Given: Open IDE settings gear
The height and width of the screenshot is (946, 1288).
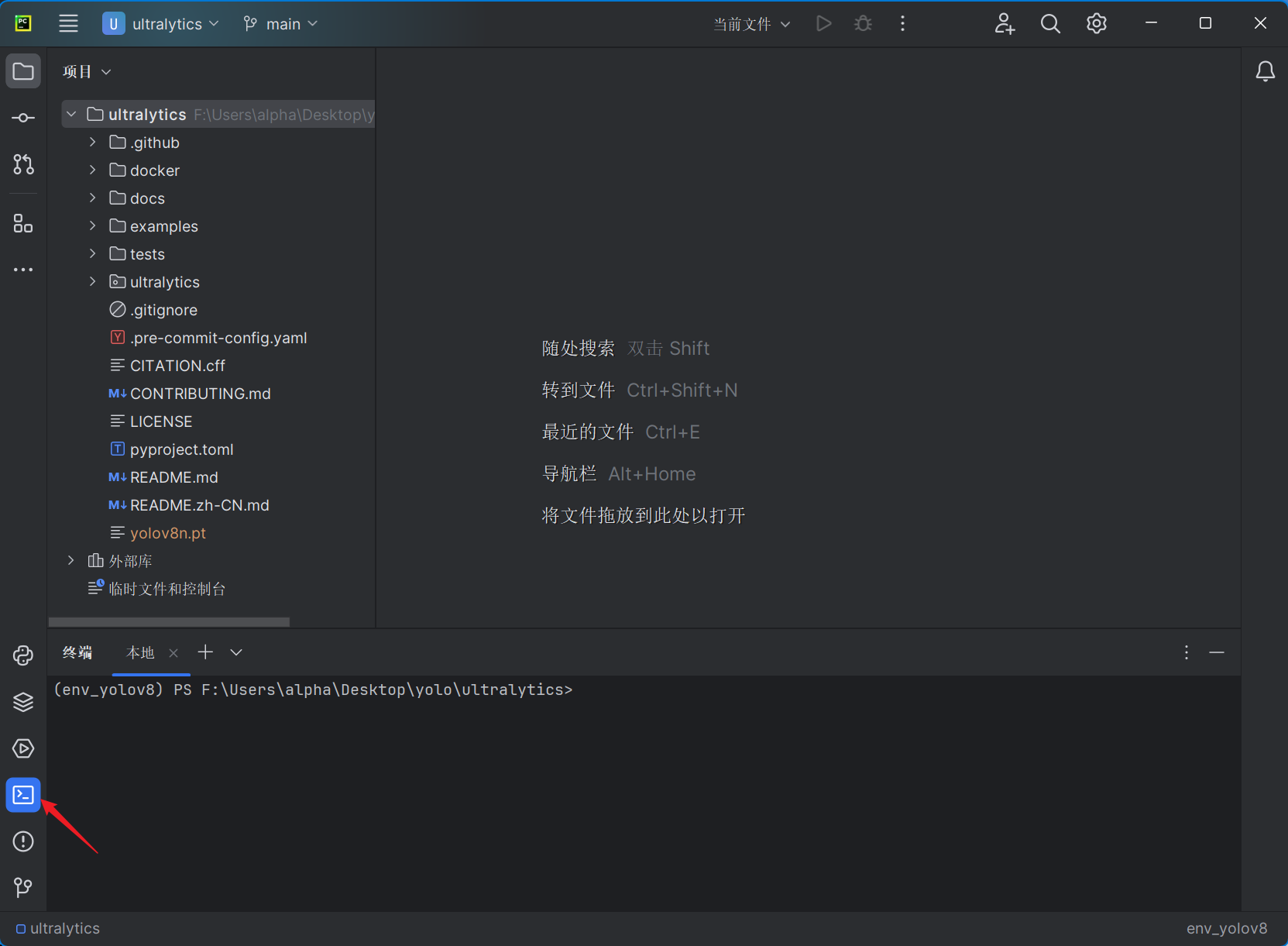Looking at the screenshot, I should coord(1097,23).
